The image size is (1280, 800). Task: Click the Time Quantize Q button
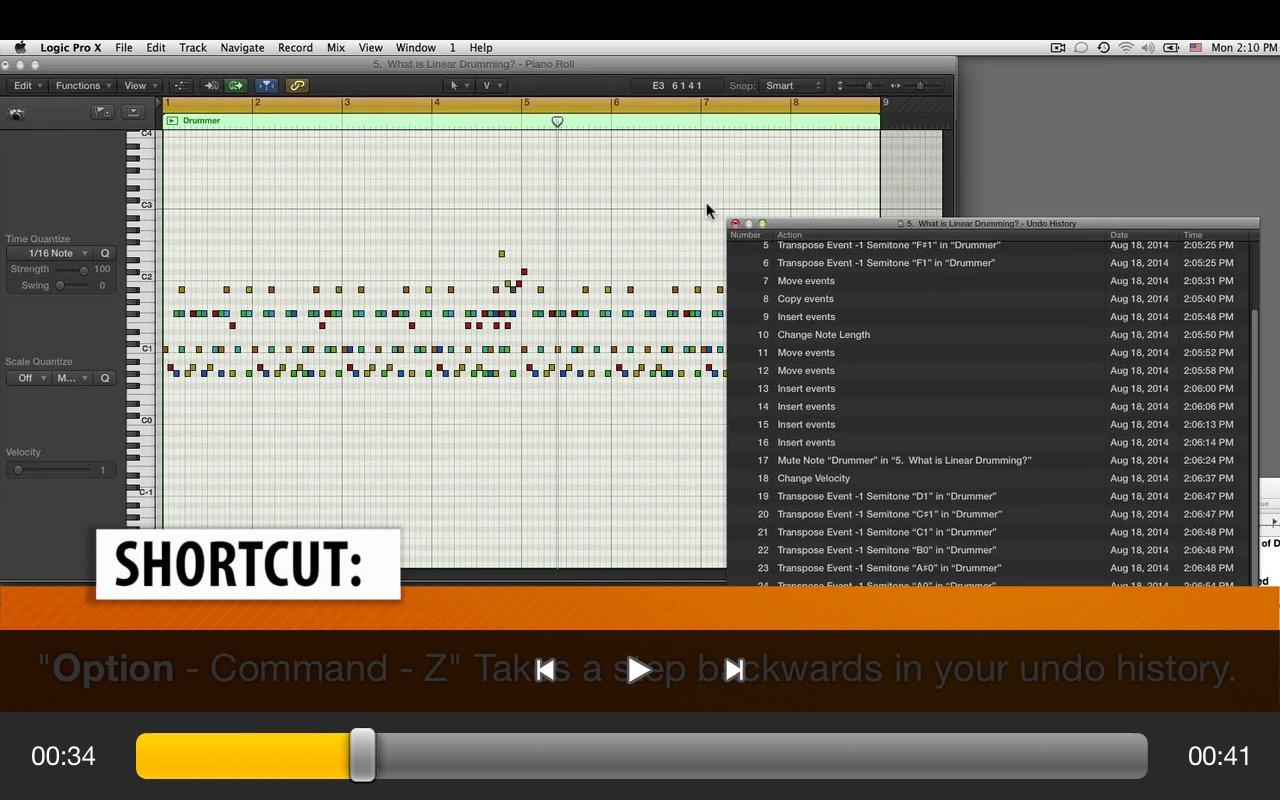coord(105,253)
